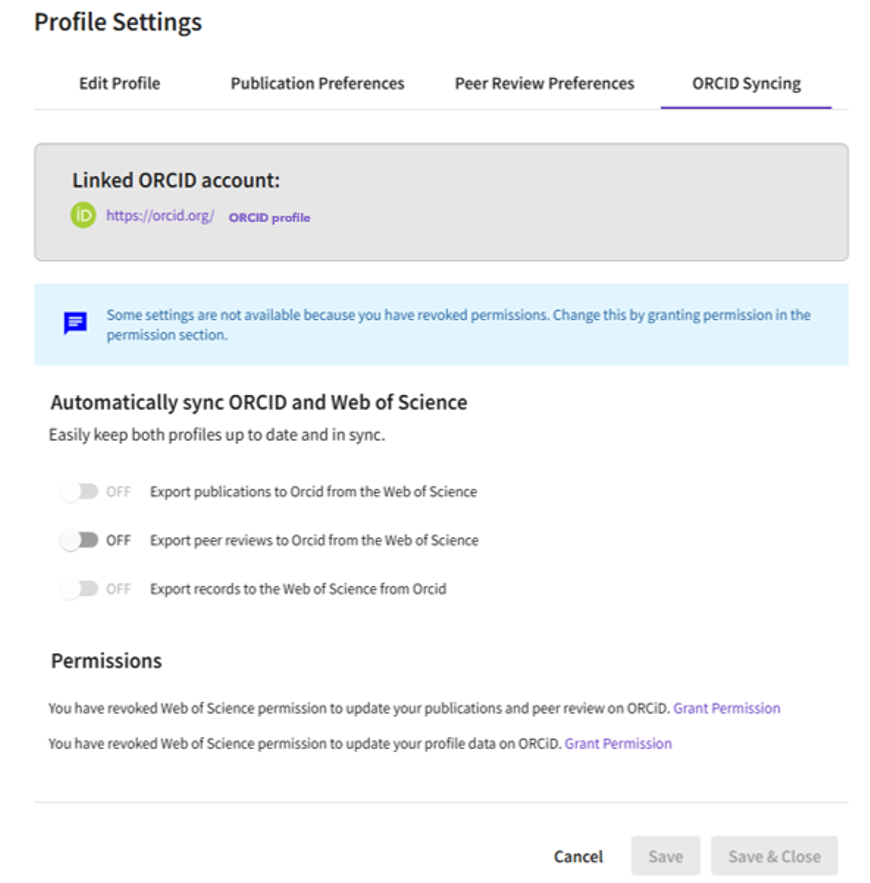Viewport: 870px width, 883px height.
Task: Click the blue message icon in banner
Action: point(75,324)
